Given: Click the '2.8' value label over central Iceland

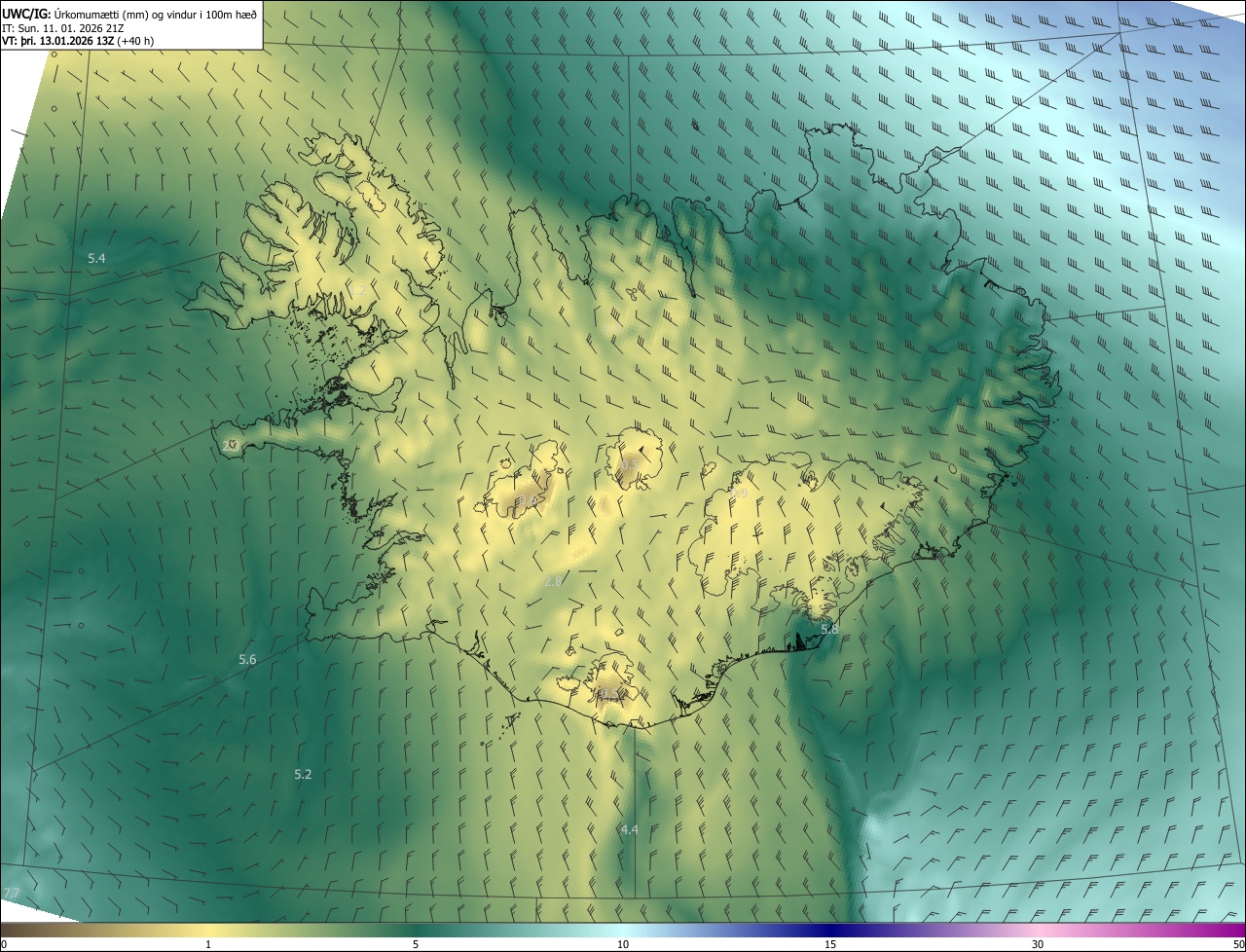Looking at the screenshot, I should tap(553, 581).
